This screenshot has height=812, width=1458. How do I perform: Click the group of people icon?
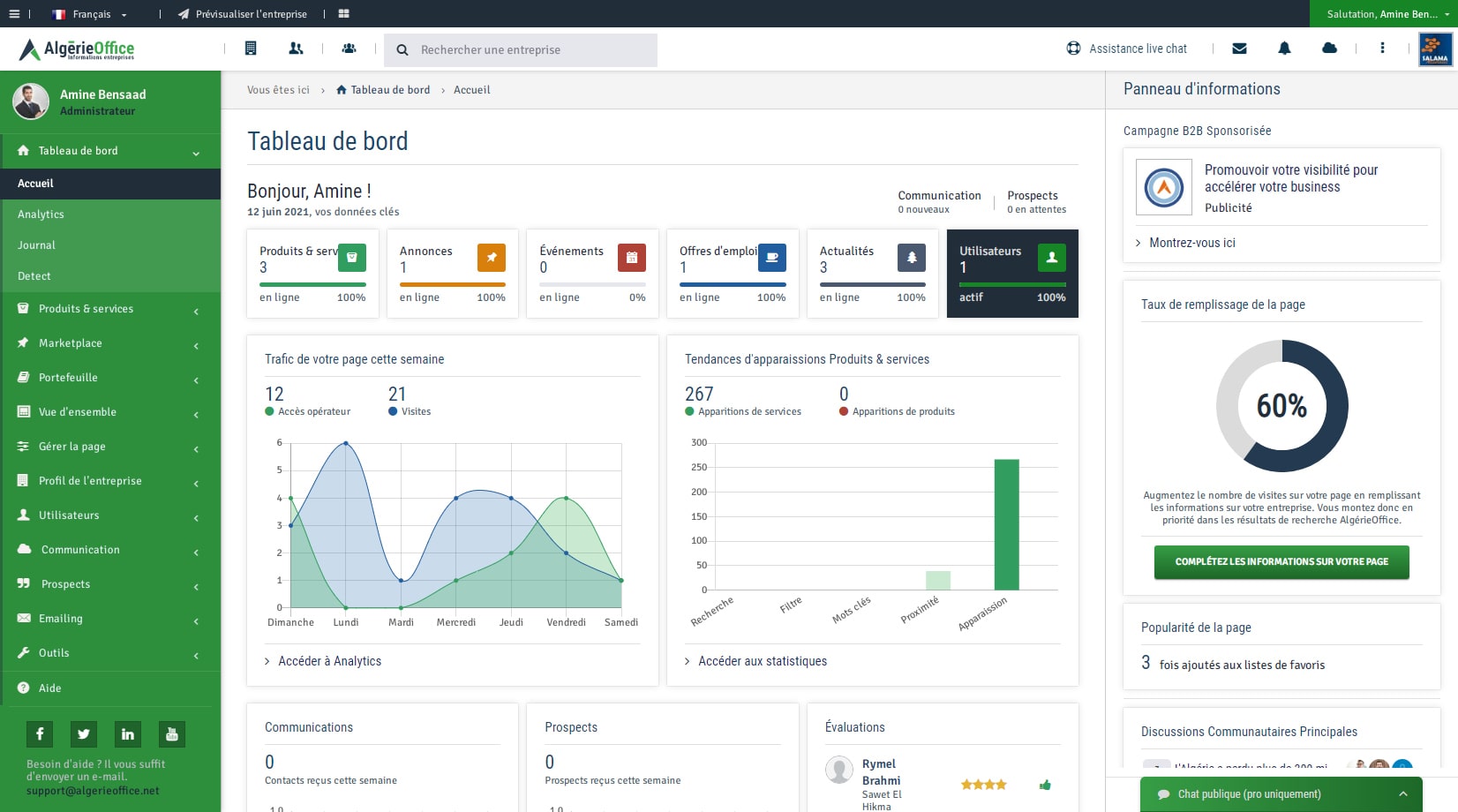(x=349, y=49)
